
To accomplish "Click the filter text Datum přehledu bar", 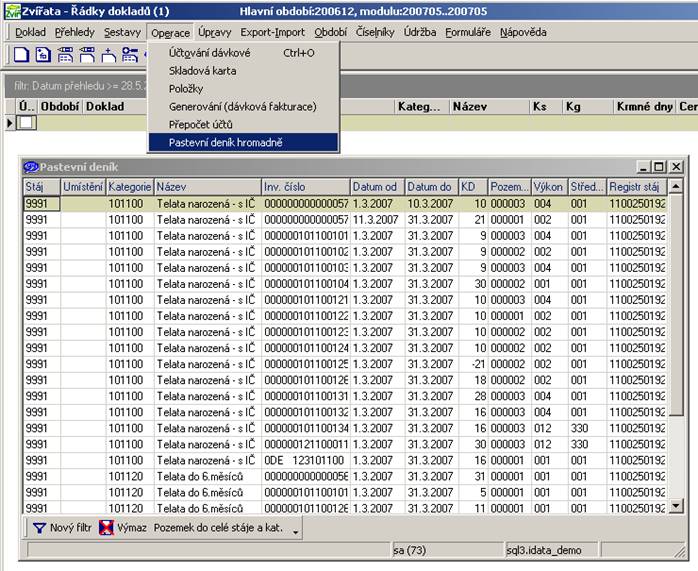I will click(80, 86).
